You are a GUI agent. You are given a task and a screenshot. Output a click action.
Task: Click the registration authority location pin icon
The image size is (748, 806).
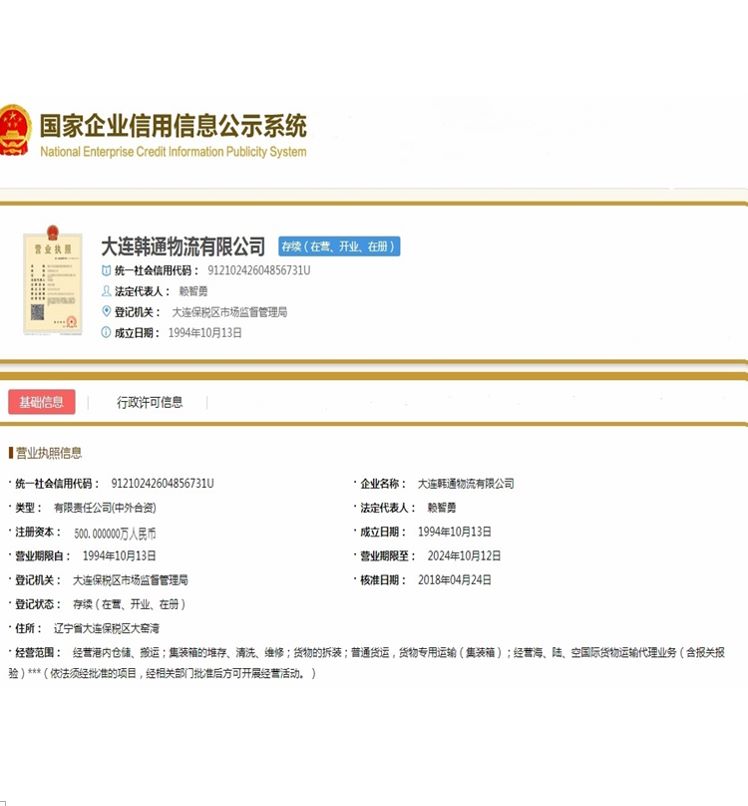(x=106, y=312)
